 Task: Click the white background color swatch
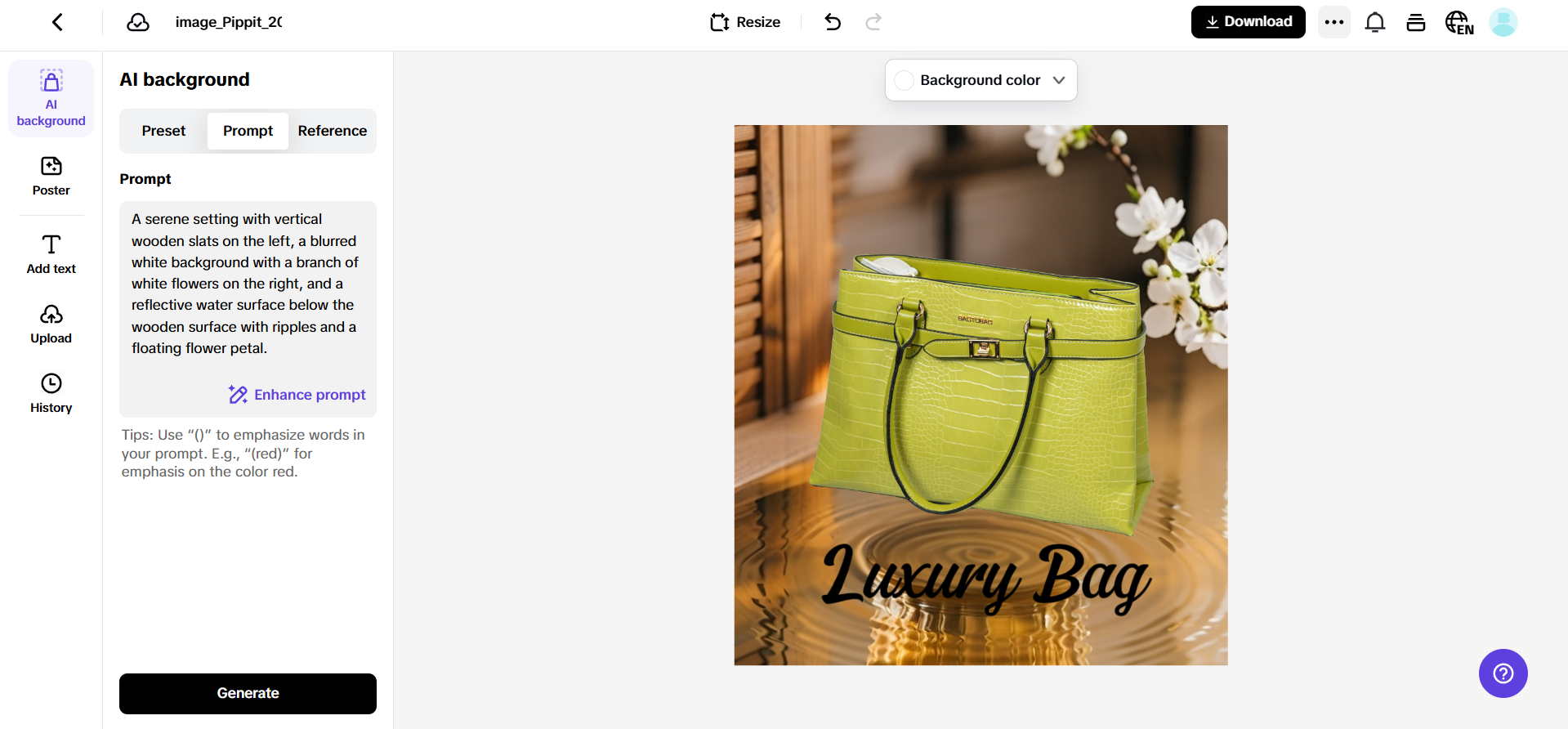[x=905, y=80]
